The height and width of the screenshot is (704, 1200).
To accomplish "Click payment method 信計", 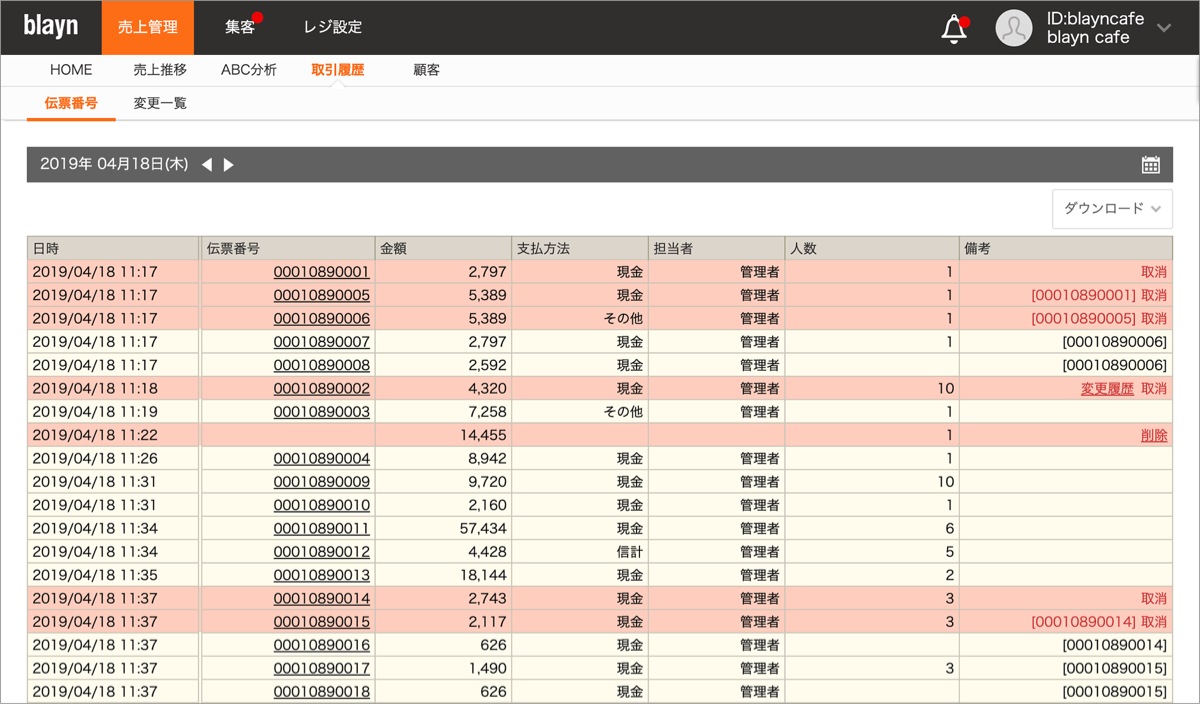I will coord(629,552).
